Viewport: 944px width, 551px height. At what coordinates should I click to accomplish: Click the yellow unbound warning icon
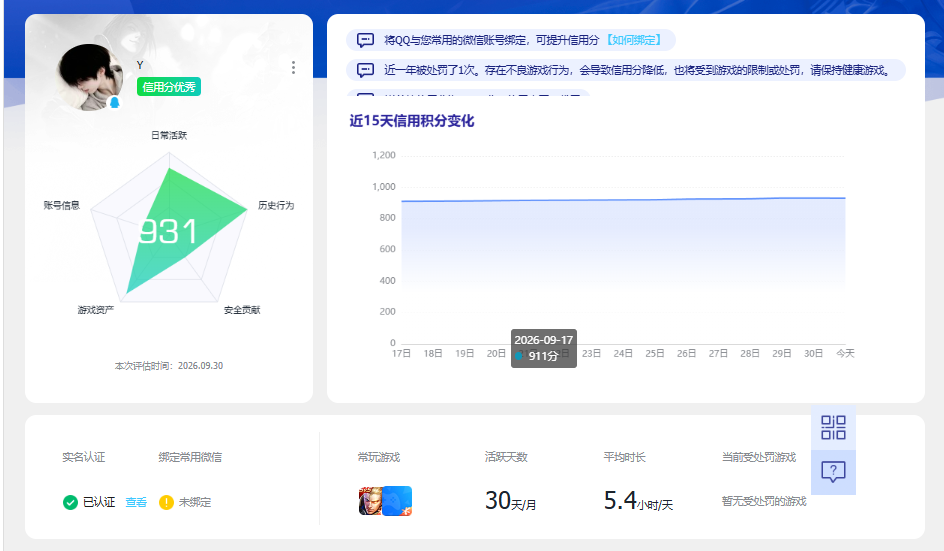[166, 502]
